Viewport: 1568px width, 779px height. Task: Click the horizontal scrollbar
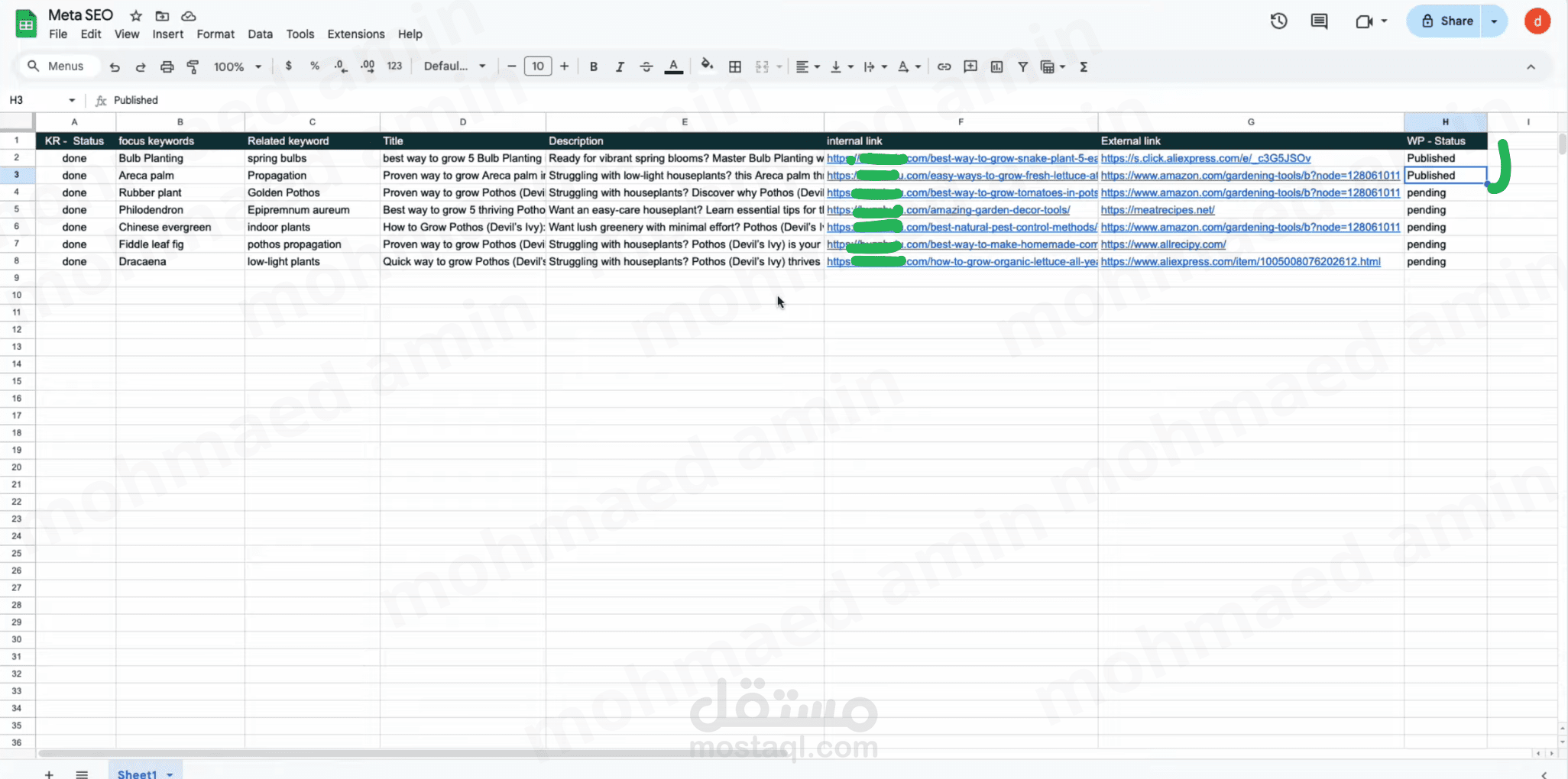[x=413, y=753]
